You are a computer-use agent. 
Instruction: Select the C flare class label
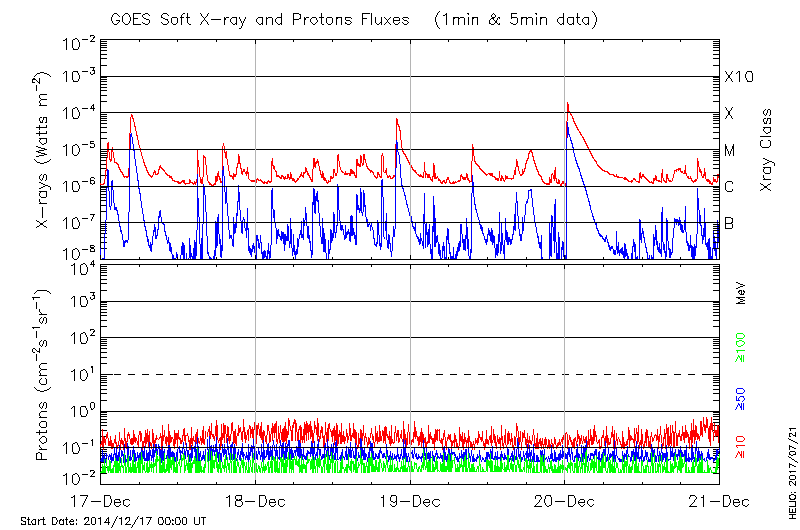click(x=729, y=187)
